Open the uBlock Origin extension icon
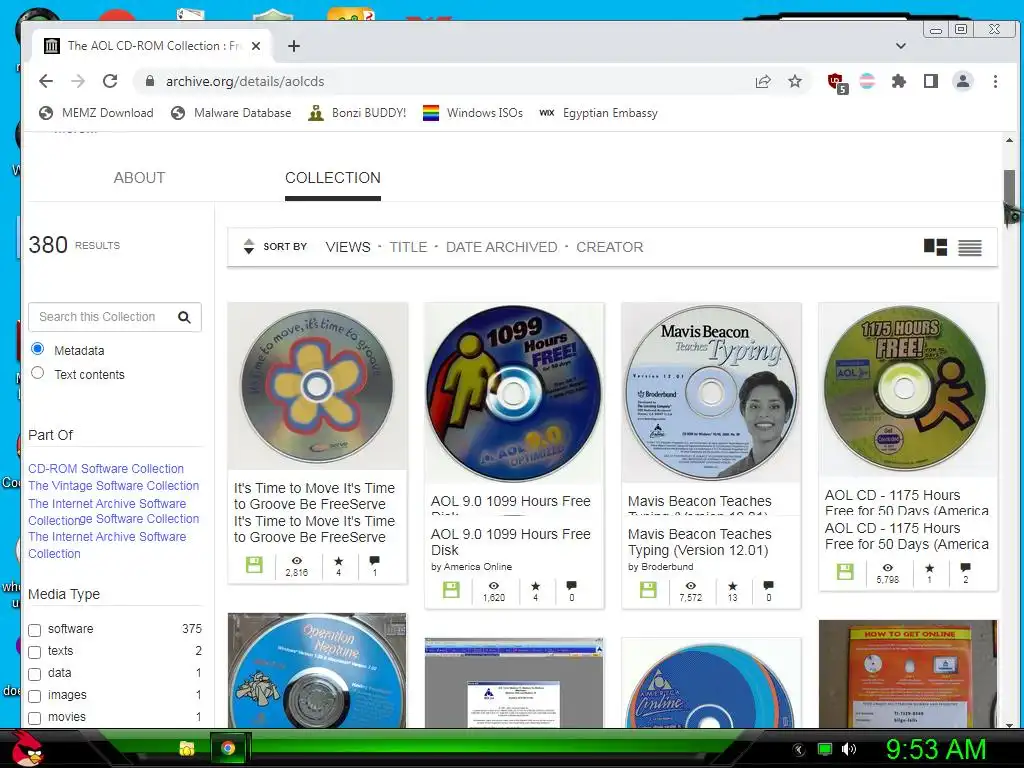The image size is (1024, 768). click(x=837, y=83)
